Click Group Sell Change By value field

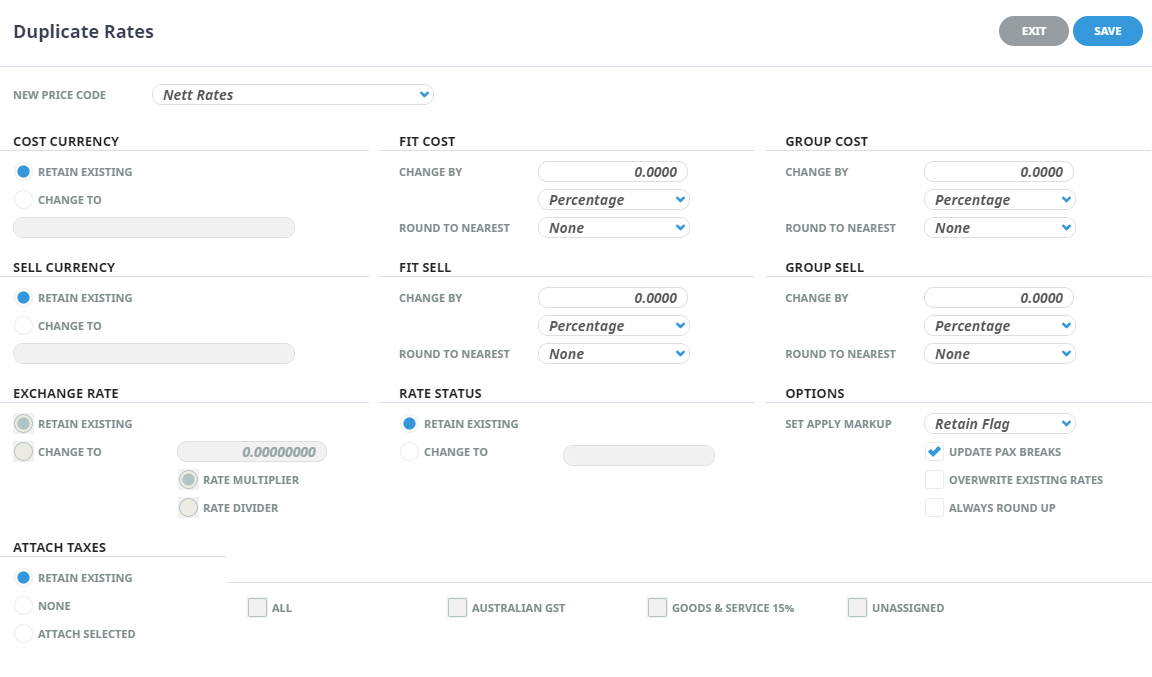pos(998,298)
